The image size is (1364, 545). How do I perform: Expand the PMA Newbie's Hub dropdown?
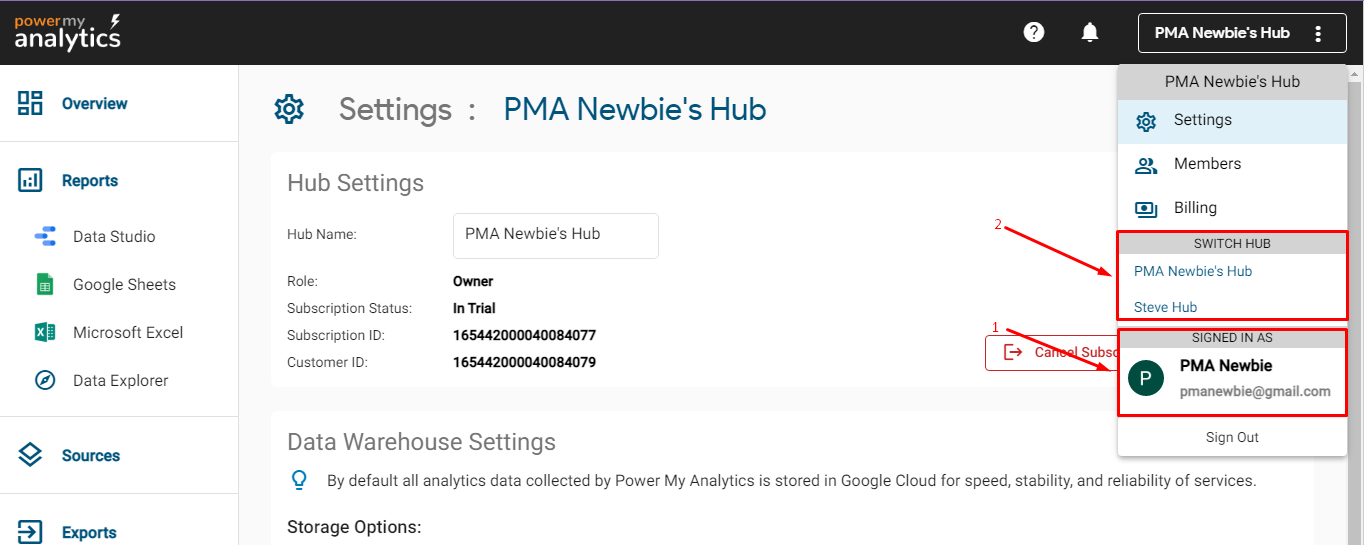[x=1222, y=33]
